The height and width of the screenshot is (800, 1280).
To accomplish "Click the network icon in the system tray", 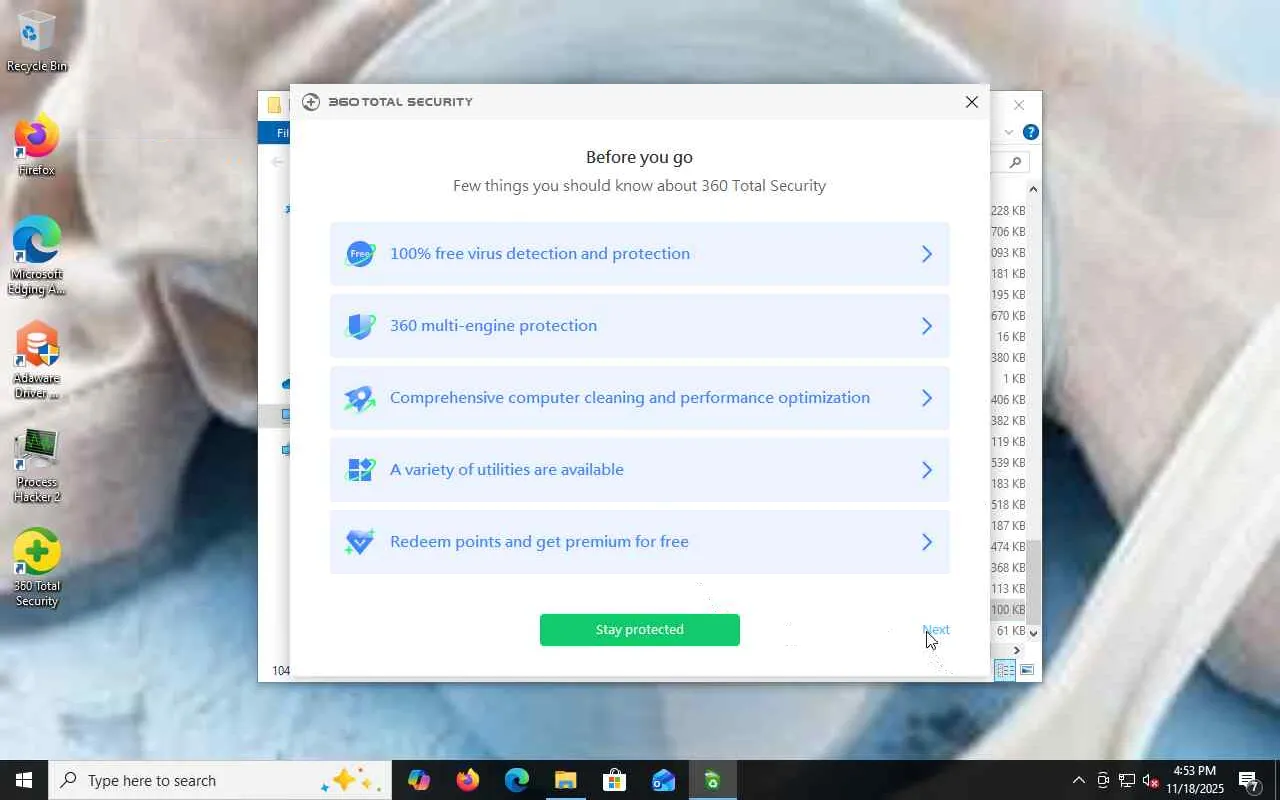I will [x=1127, y=780].
